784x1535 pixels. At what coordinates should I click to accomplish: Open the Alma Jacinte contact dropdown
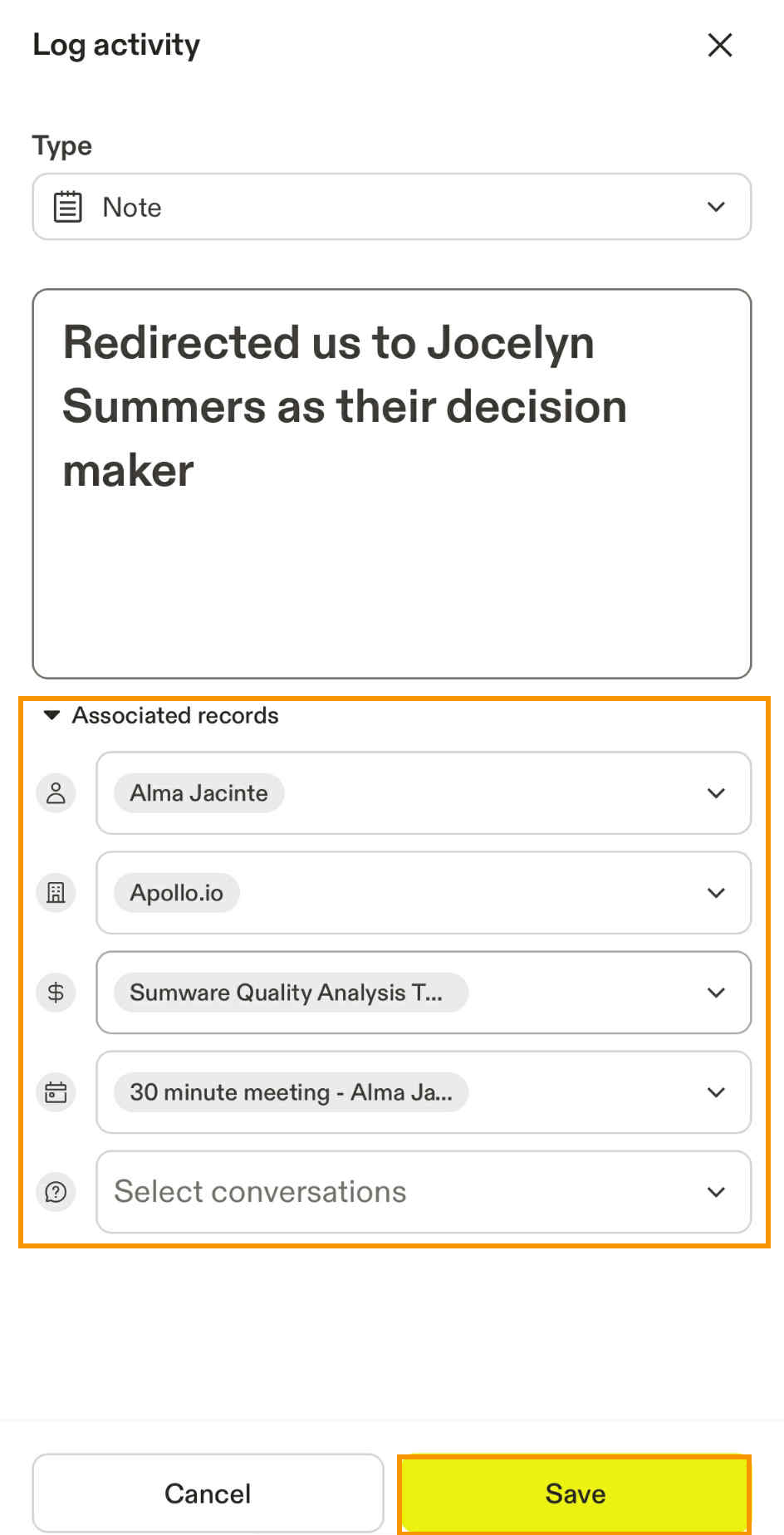click(x=716, y=793)
